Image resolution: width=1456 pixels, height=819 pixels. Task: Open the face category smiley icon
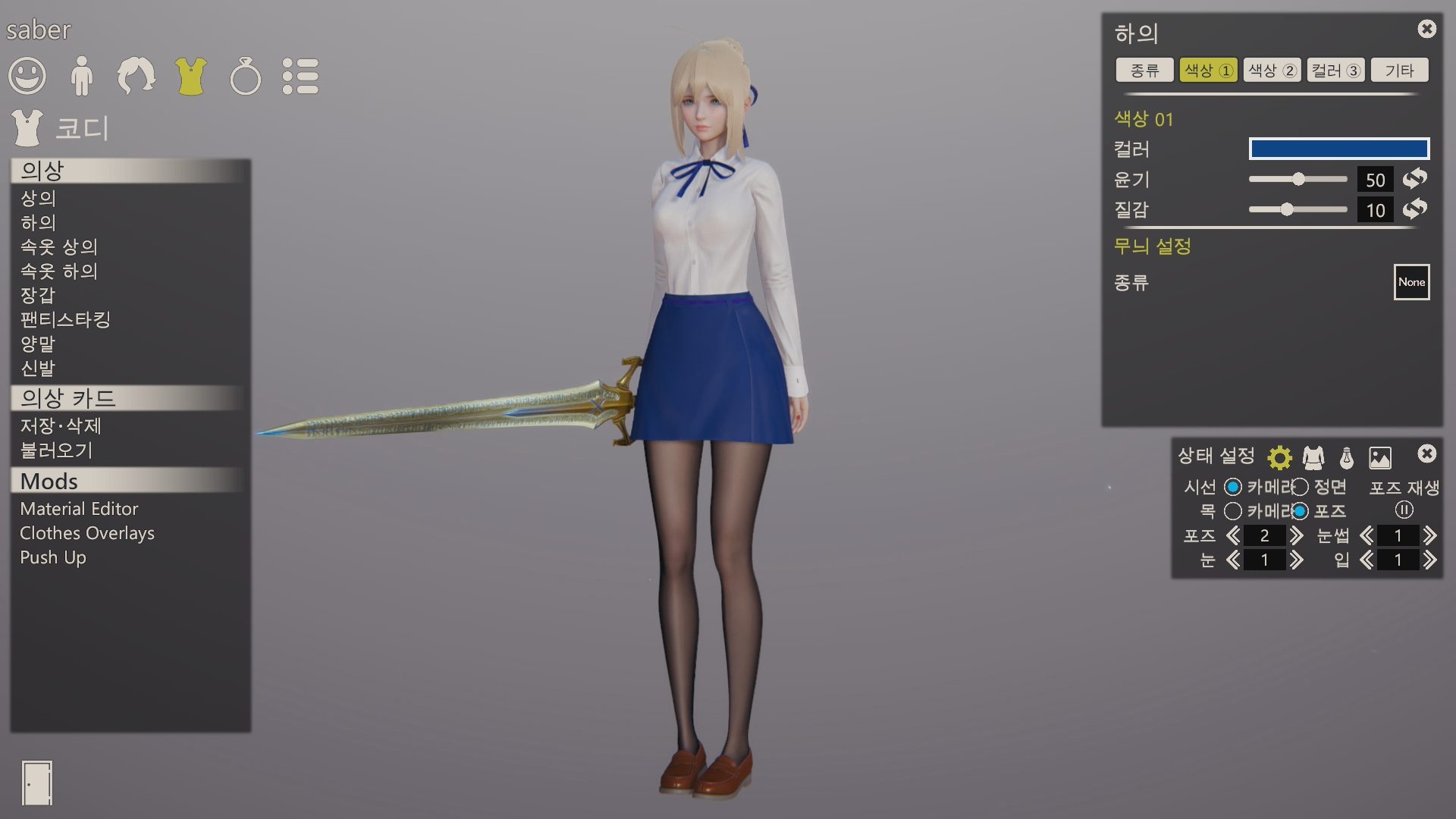[27, 76]
